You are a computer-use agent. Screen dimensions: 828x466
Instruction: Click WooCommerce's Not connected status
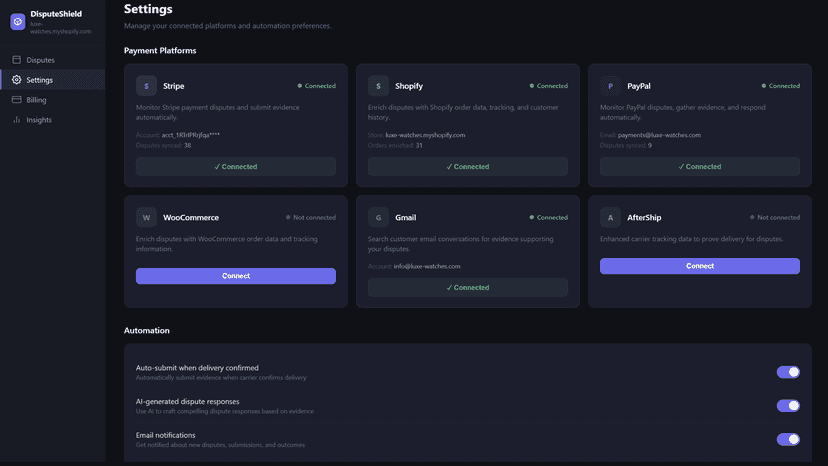point(310,217)
